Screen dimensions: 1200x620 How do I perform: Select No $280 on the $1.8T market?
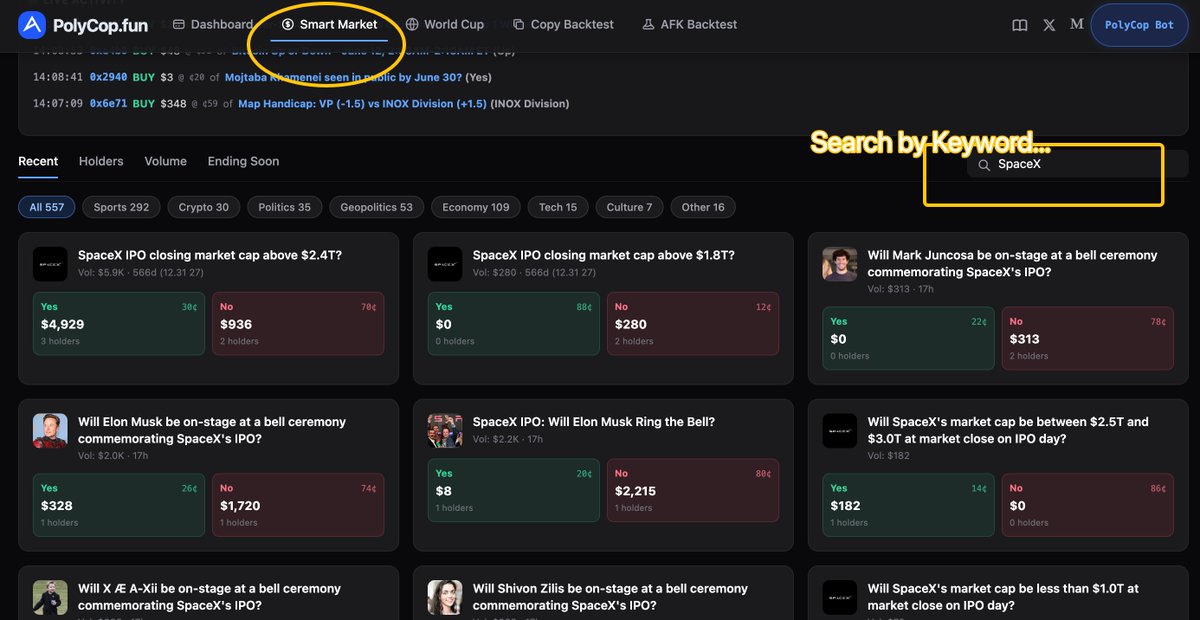pyautogui.click(x=693, y=324)
